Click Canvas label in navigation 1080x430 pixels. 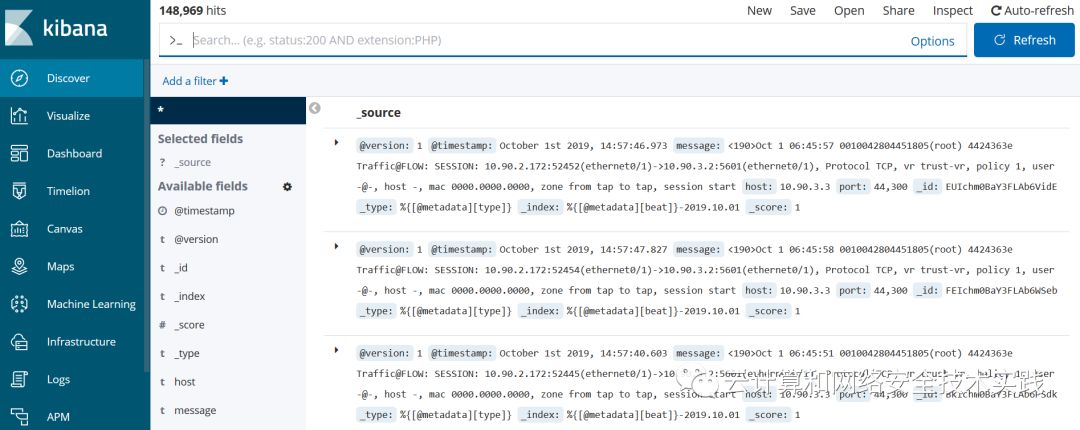pos(65,229)
